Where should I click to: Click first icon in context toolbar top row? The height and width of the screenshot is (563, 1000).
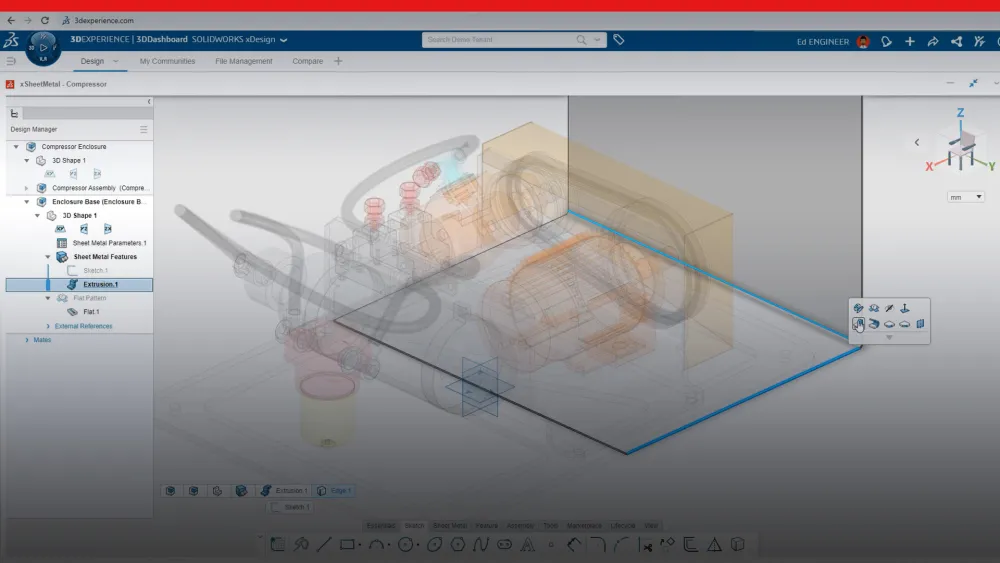(858, 309)
